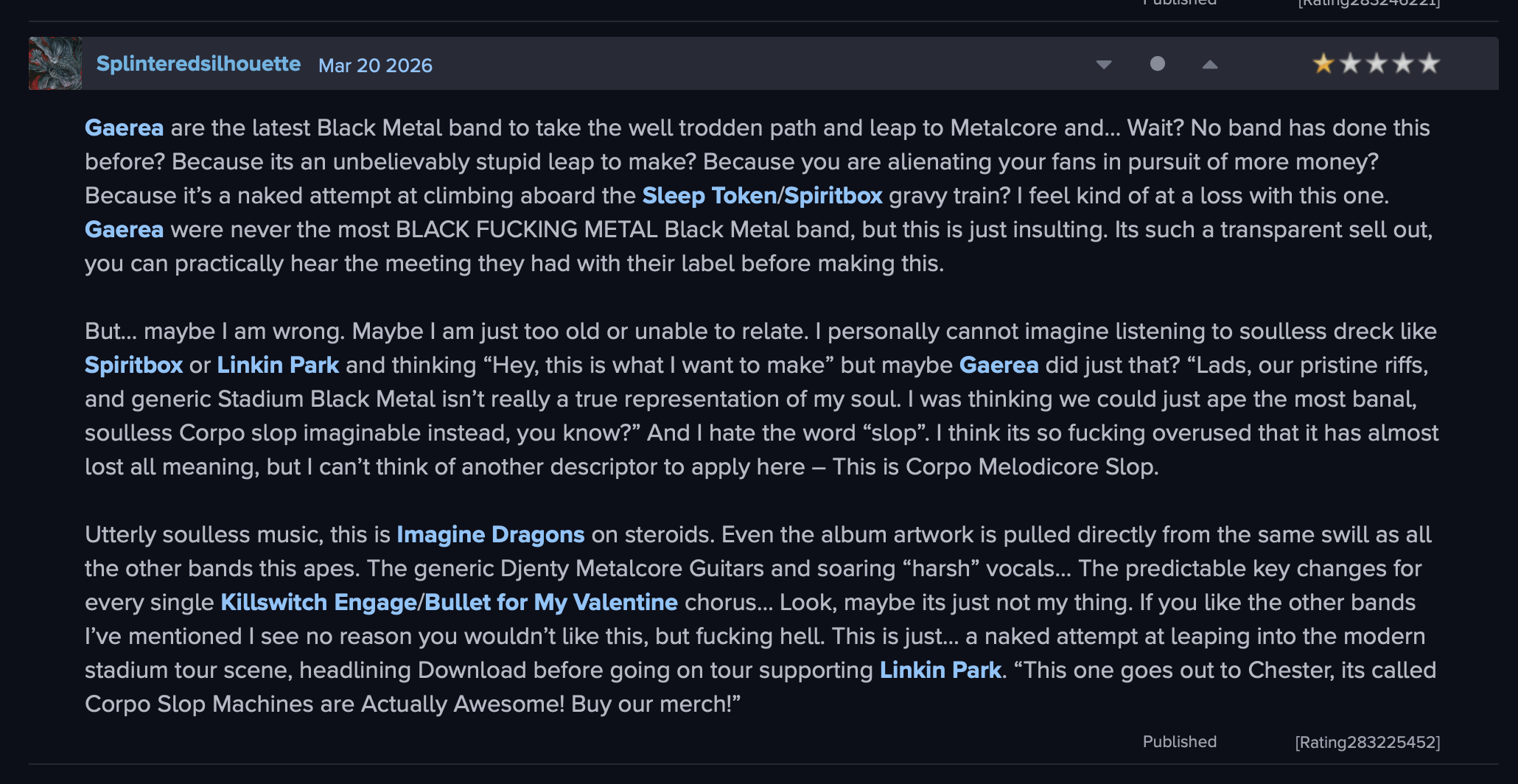The width and height of the screenshot is (1518, 784).
Task: Click the Rating283225452 identifier link
Action: (1368, 742)
